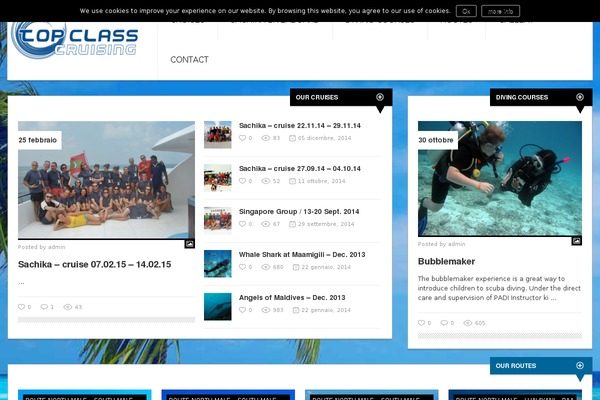The height and width of the screenshot is (400, 600).
Task: Open the DIVING COURSES header tab
Action: point(541,97)
